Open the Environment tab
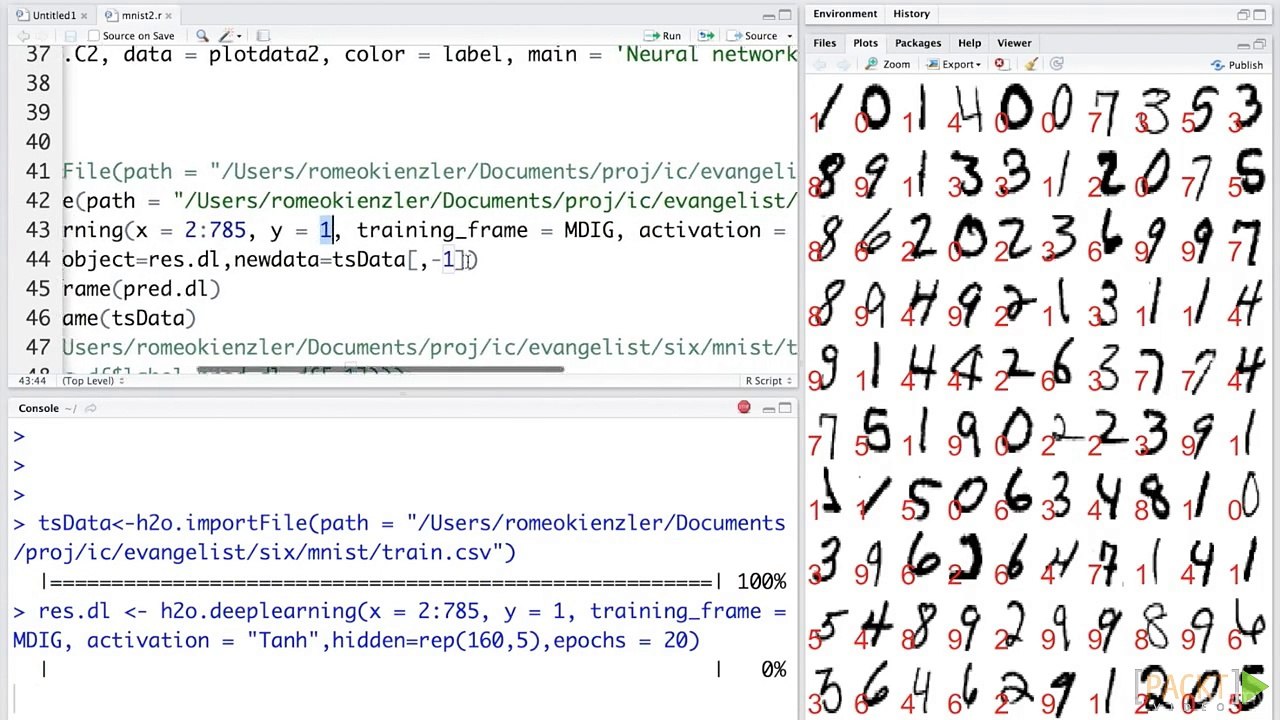 coord(845,14)
